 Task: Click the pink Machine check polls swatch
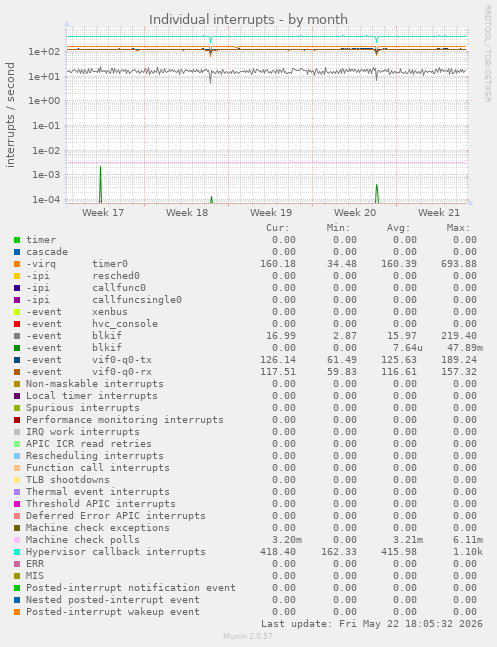17,540
